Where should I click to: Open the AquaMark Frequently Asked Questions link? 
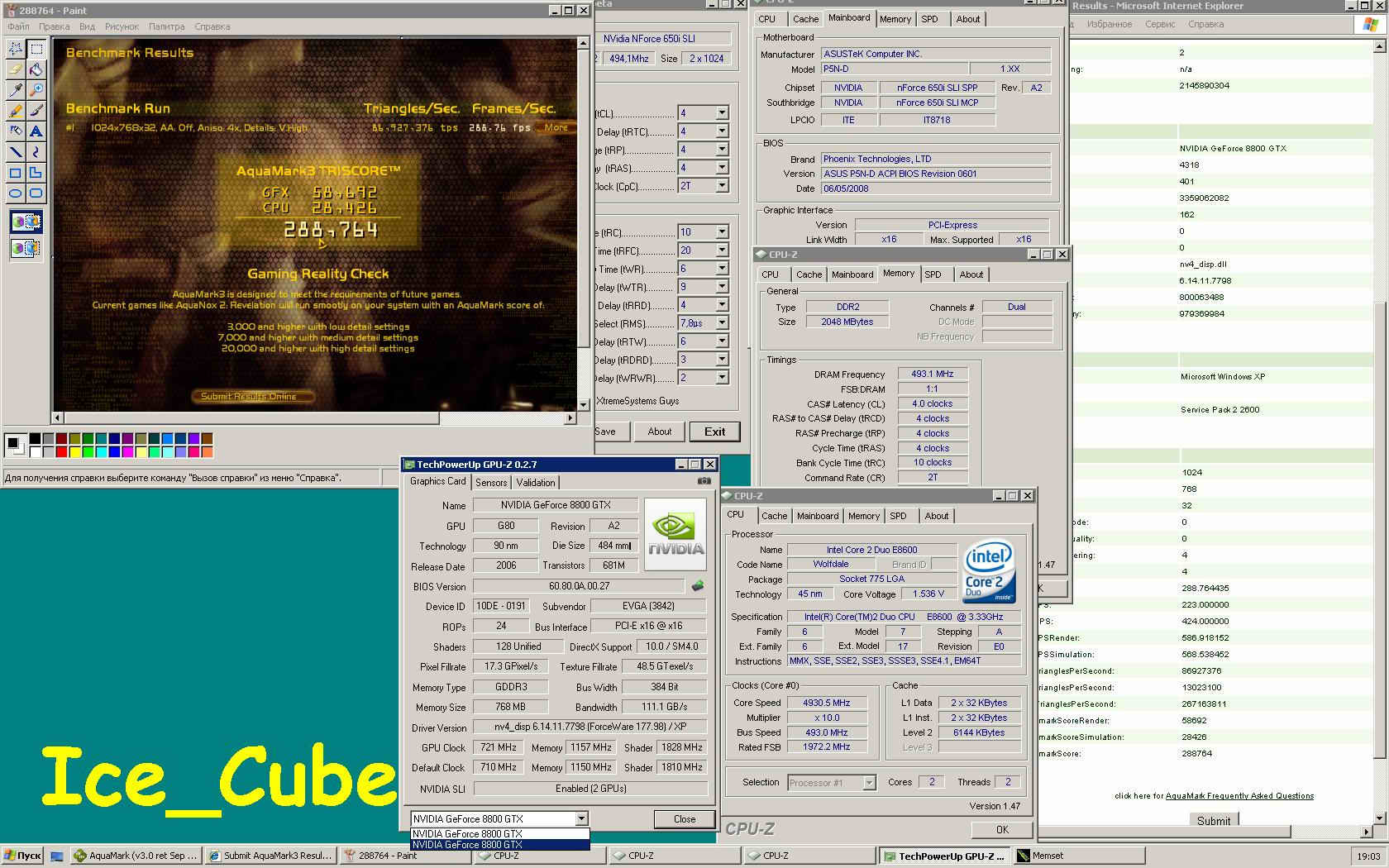[1239, 796]
